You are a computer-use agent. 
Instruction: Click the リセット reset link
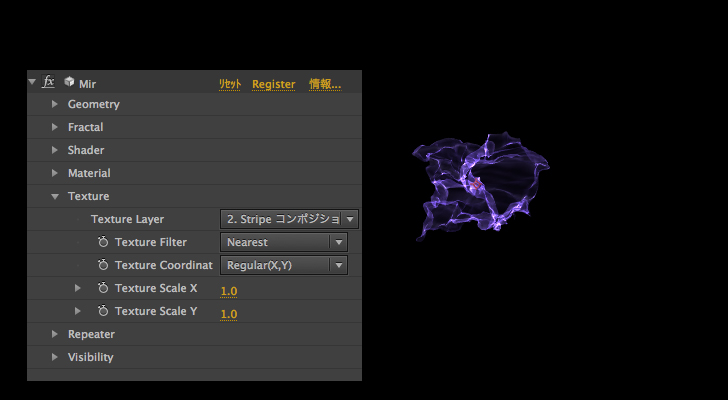[x=230, y=84]
